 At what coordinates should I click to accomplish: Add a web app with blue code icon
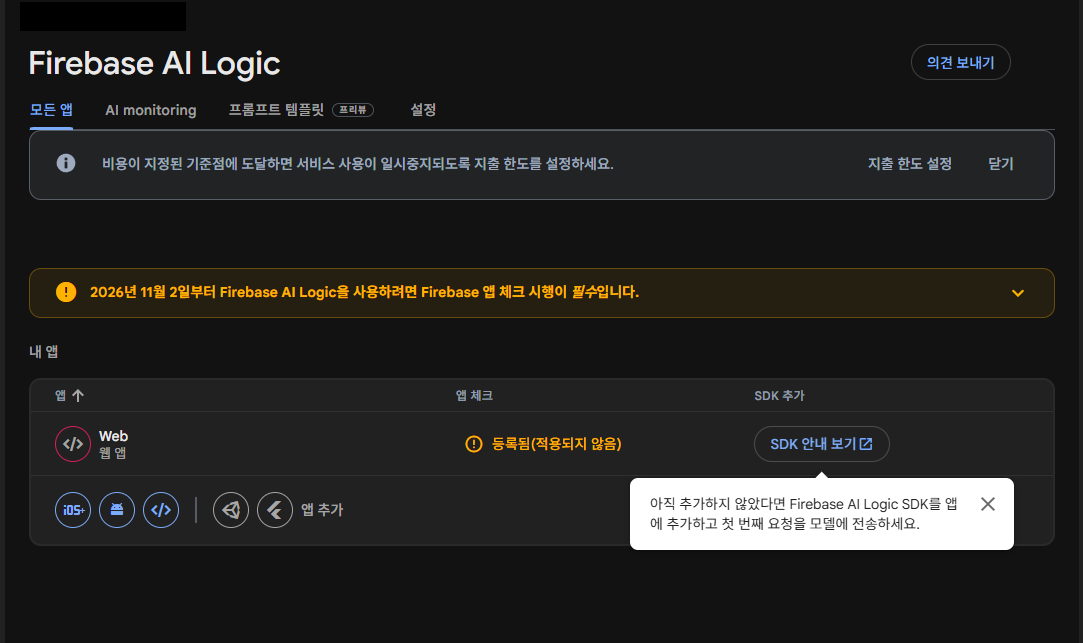(161, 510)
